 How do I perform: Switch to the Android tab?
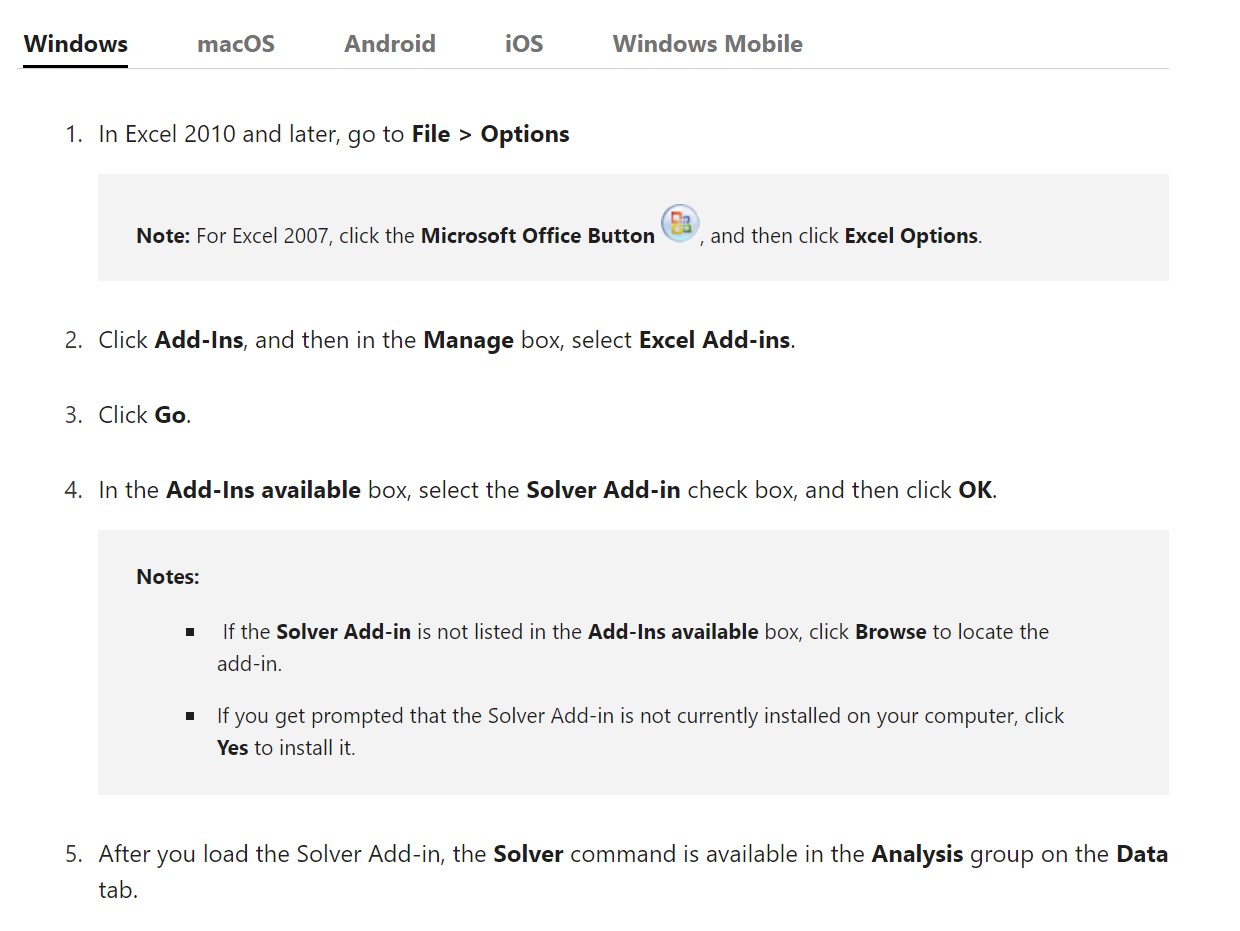(x=389, y=43)
